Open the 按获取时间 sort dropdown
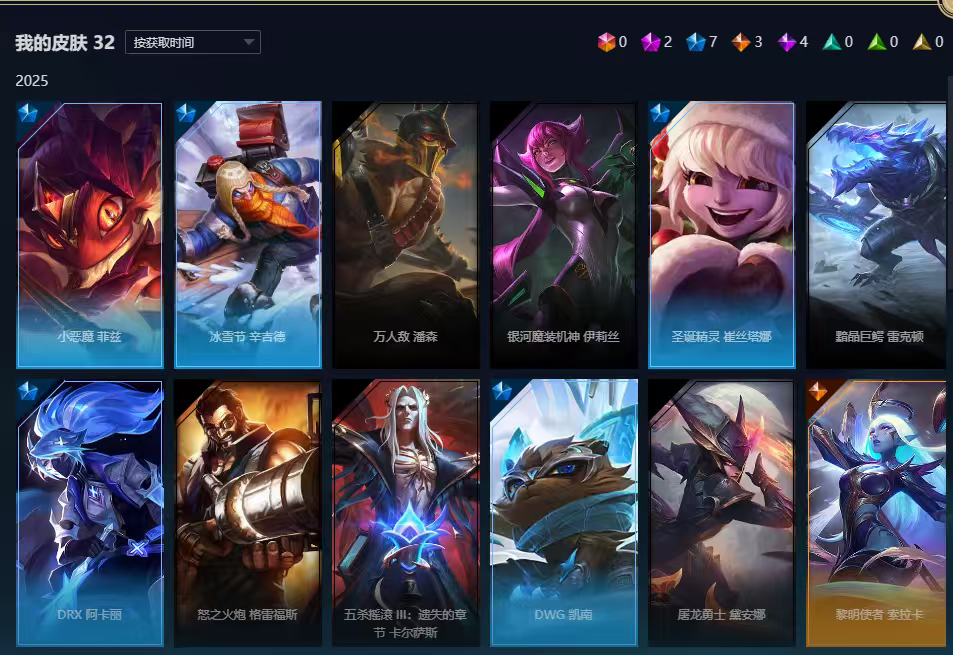953x655 pixels. point(193,42)
